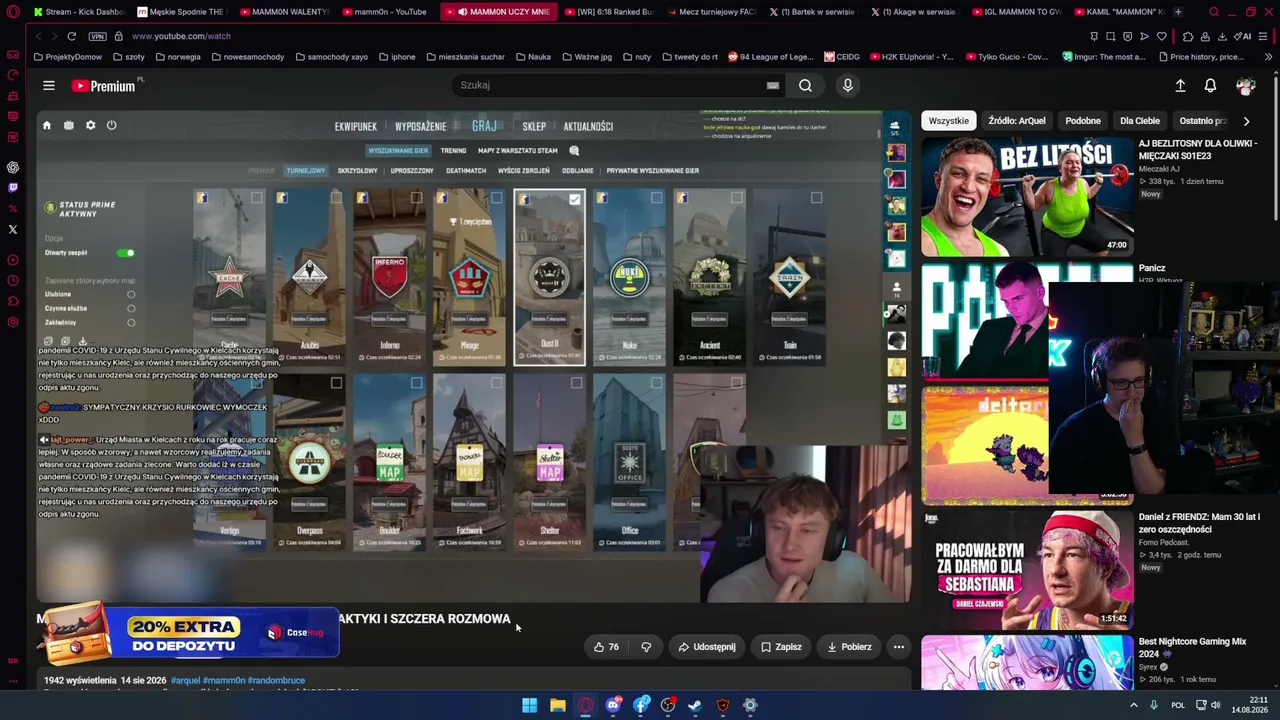Open Best Nightcore Gaming Mix thumbnail
Image resolution: width=1280 pixels, height=720 pixels.
click(1027, 662)
